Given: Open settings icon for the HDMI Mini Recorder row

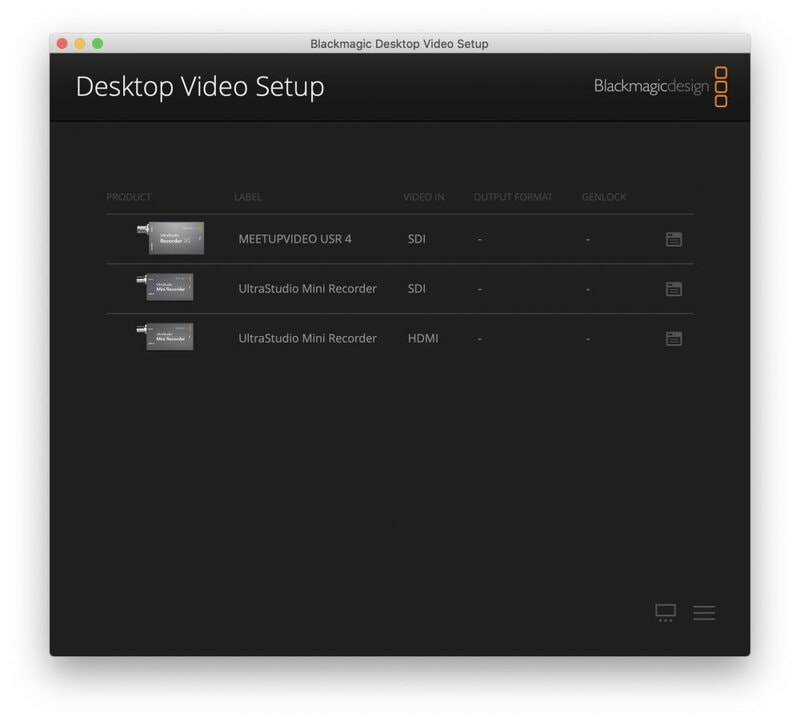Looking at the screenshot, I should (674, 339).
